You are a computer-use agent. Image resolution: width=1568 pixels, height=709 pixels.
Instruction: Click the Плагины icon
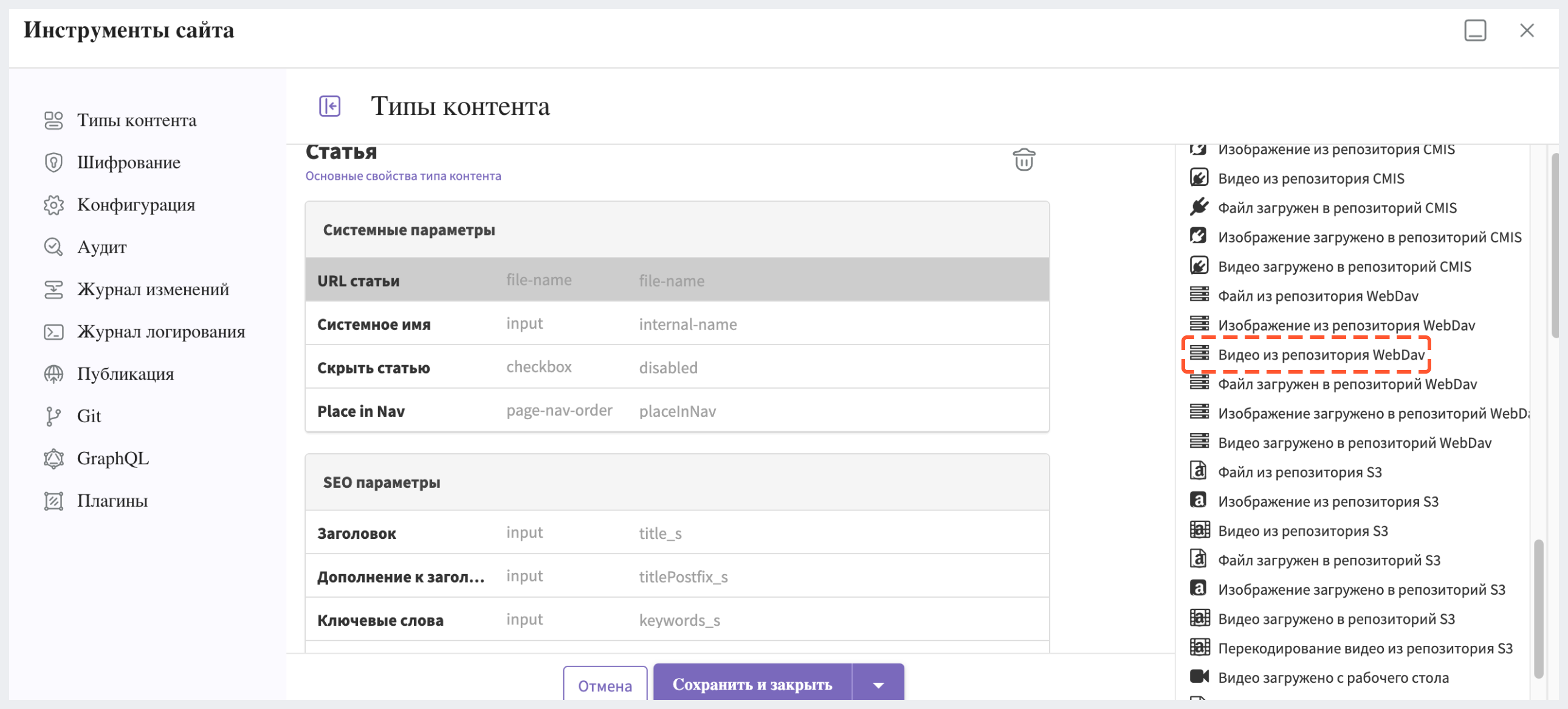click(53, 501)
